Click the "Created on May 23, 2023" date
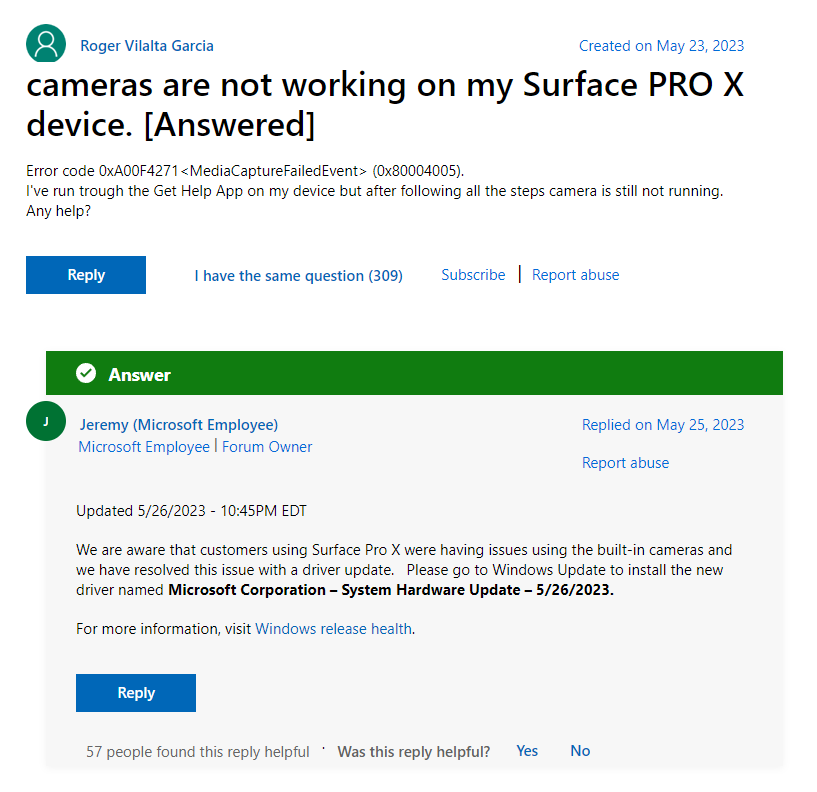 pyautogui.click(x=661, y=46)
